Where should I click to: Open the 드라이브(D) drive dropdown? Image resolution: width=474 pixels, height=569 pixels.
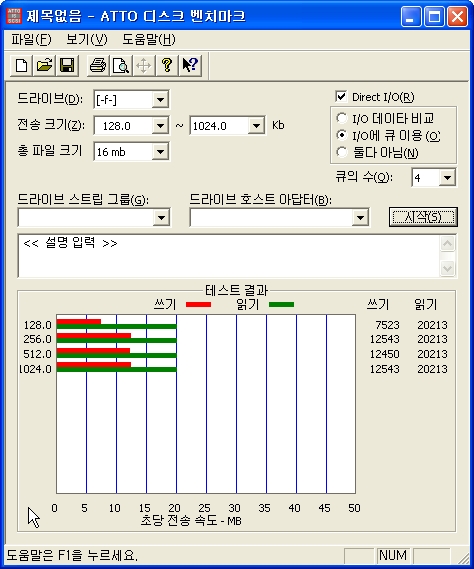160,99
